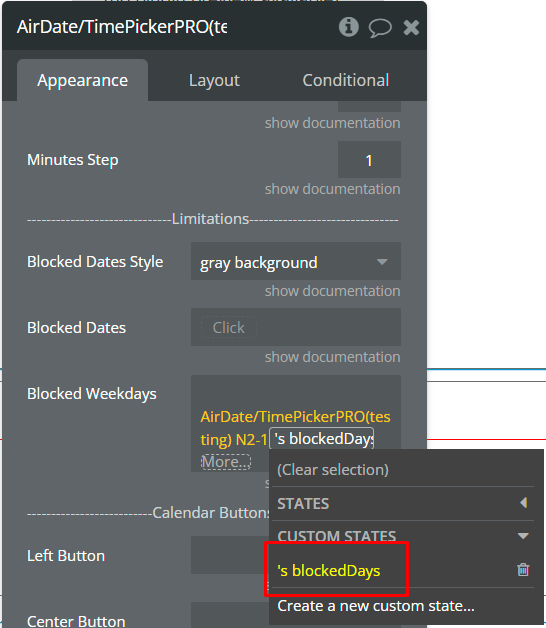Viewport: 546px width, 628px height.
Task: Open the comment bubble icon
Action: coord(380,28)
